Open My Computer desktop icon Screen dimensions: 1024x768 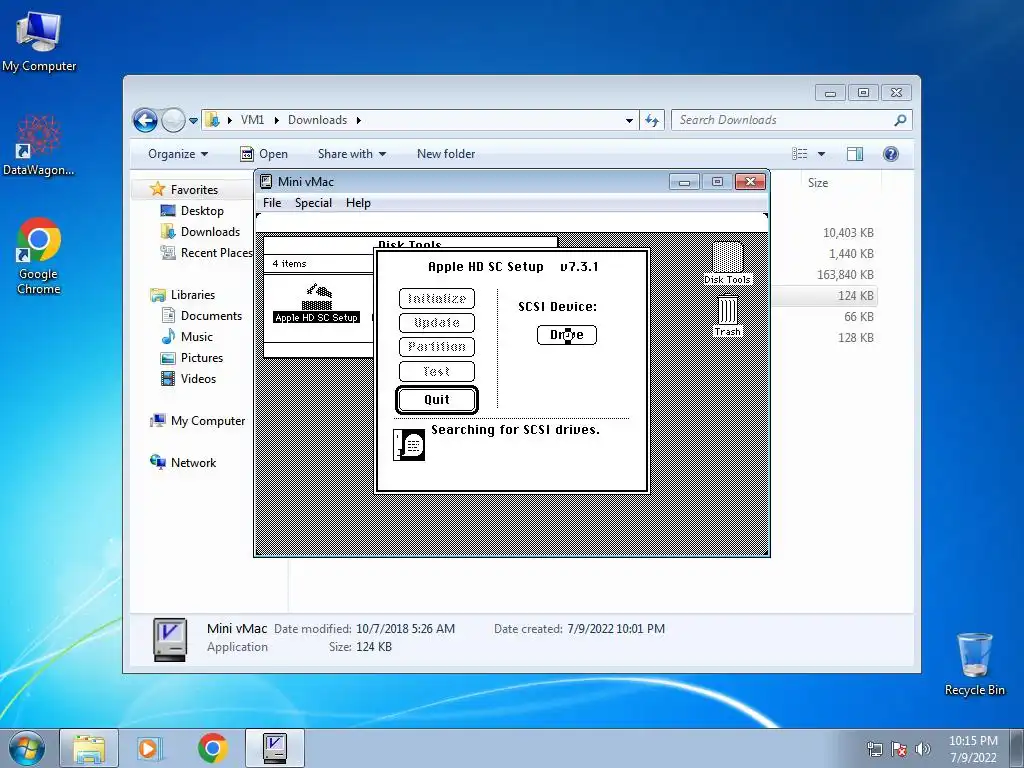point(39,41)
